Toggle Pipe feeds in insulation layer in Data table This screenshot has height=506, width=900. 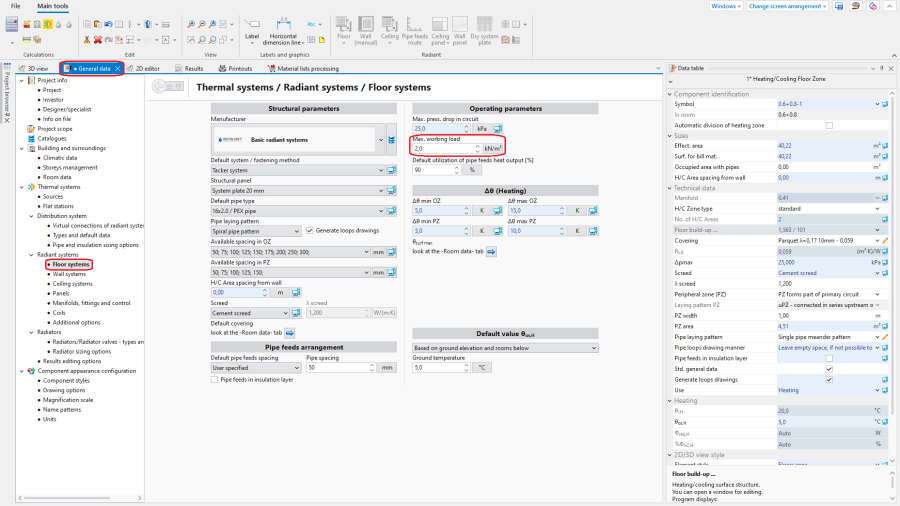pos(829,359)
